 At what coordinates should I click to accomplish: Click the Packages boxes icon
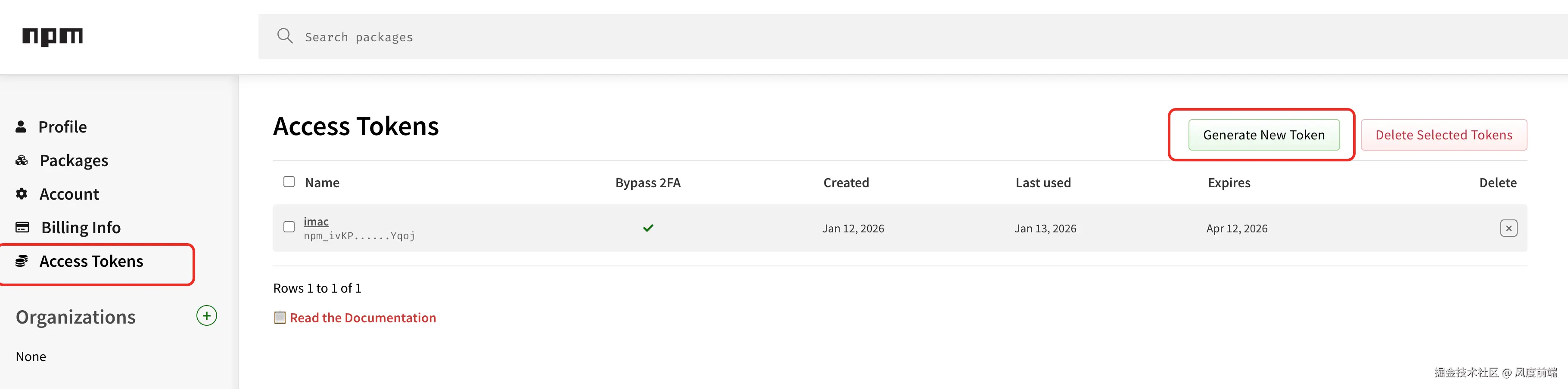(x=22, y=161)
